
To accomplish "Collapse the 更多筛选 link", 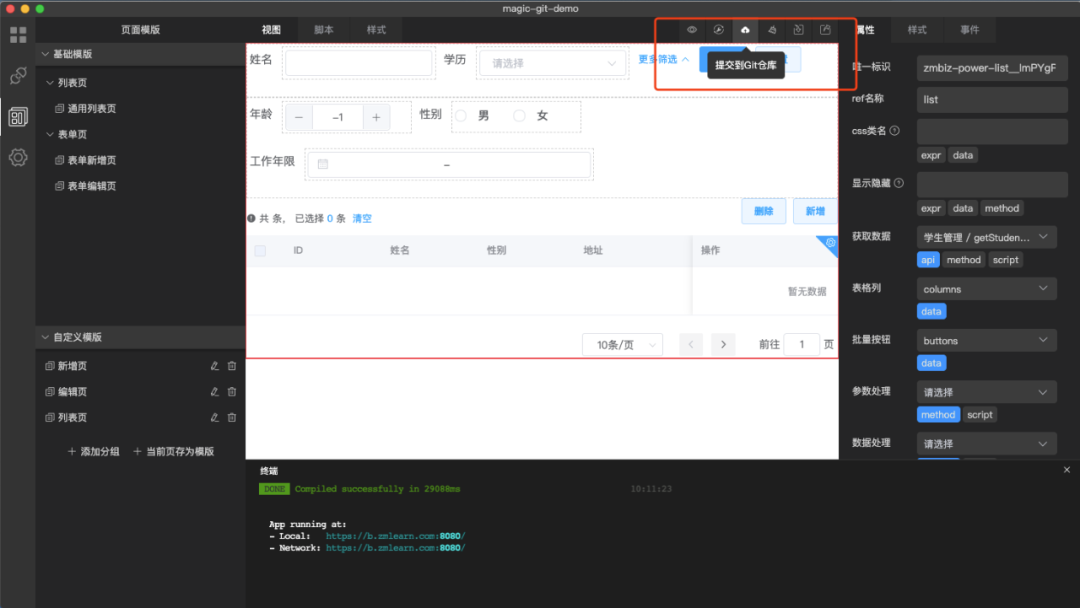I will pyautogui.click(x=664, y=59).
